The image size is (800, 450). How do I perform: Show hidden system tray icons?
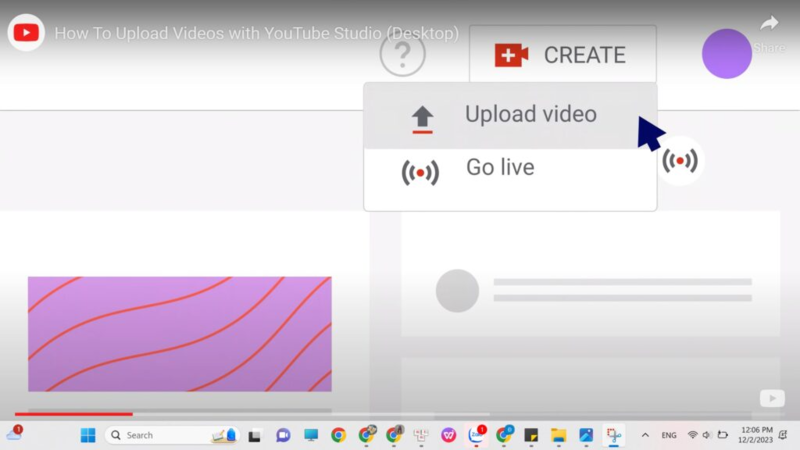pyautogui.click(x=645, y=435)
